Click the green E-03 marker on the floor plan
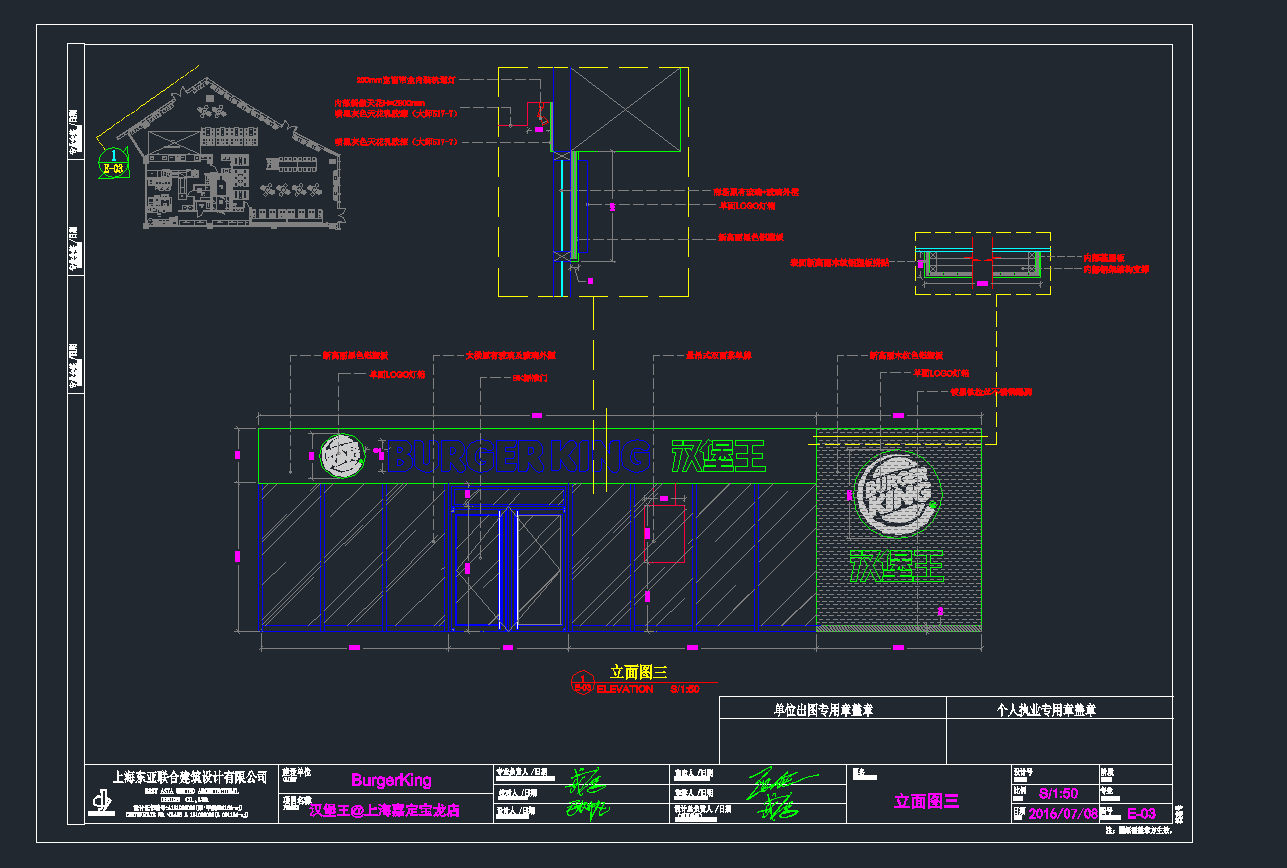The width and height of the screenshot is (1287, 868). coord(114,162)
